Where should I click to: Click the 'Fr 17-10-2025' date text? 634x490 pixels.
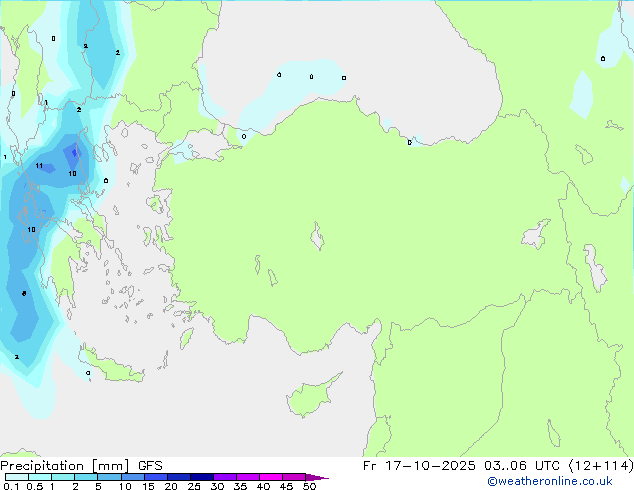pos(419,466)
